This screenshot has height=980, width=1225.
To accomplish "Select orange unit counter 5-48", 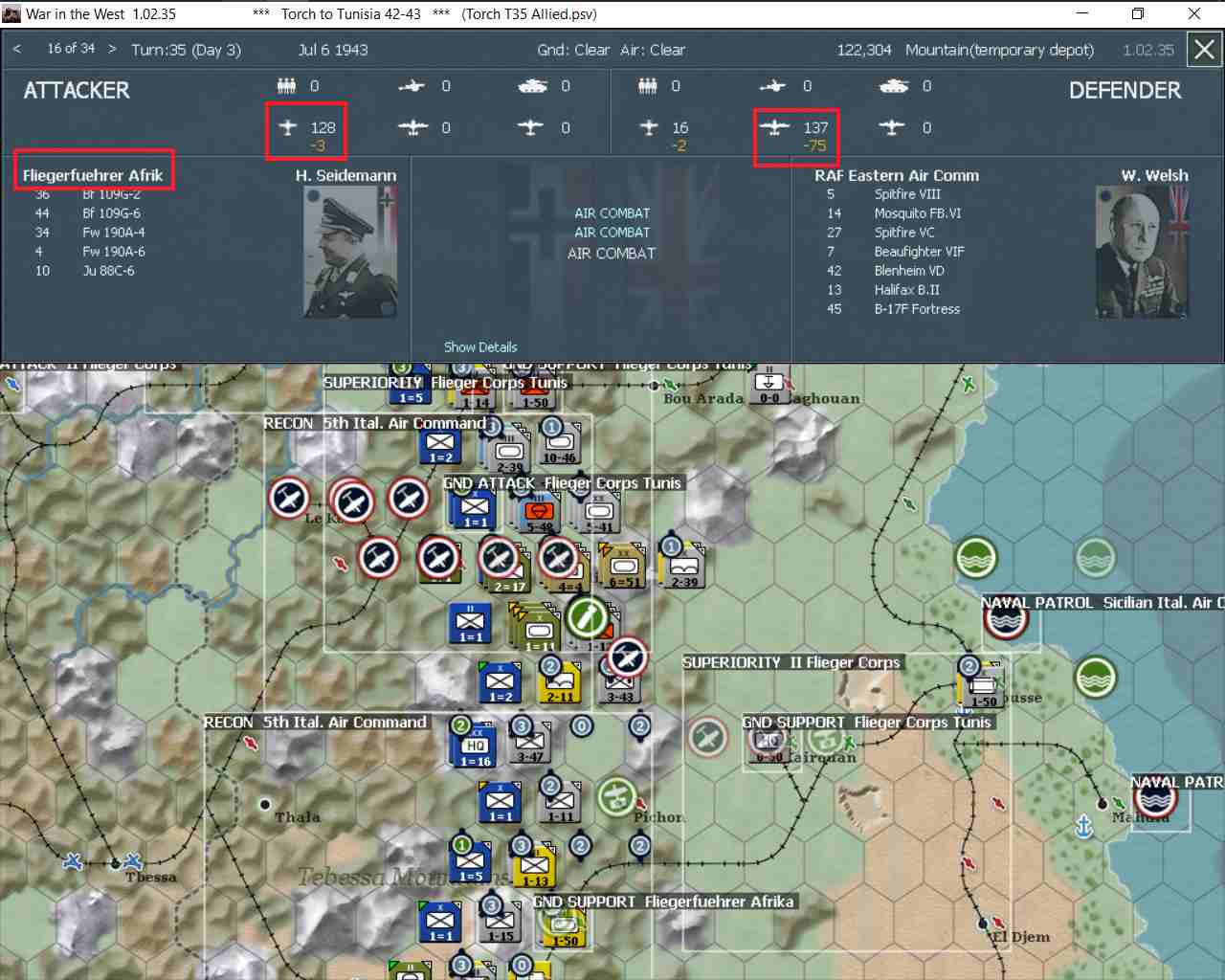I will pyautogui.click(x=540, y=513).
